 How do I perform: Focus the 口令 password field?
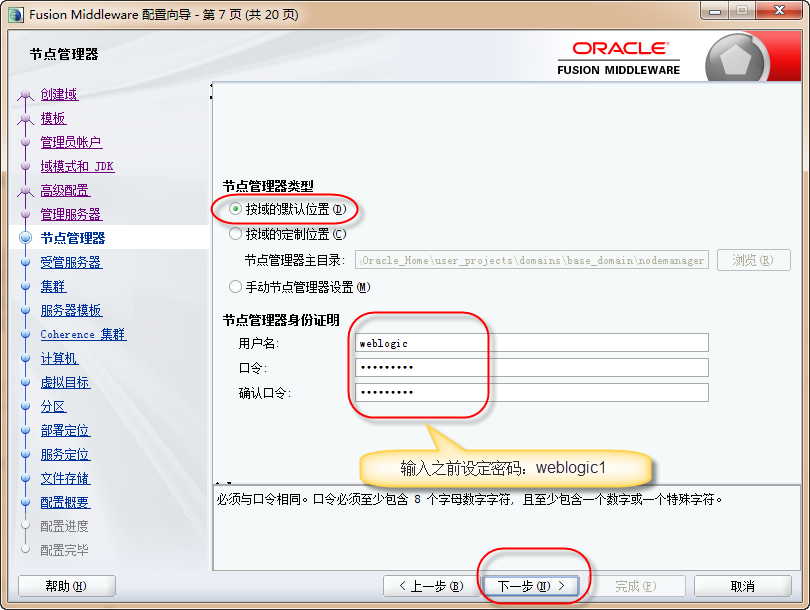(x=532, y=367)
